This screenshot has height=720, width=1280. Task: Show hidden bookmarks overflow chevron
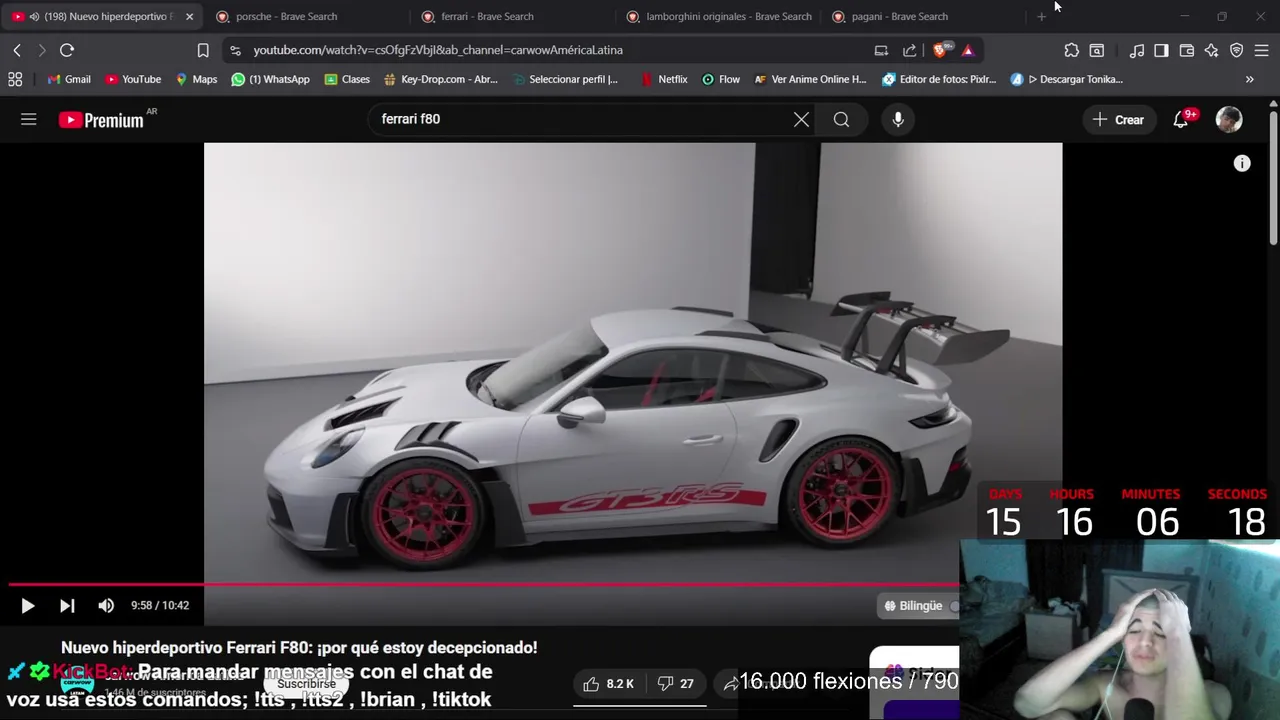point(1249,79)
